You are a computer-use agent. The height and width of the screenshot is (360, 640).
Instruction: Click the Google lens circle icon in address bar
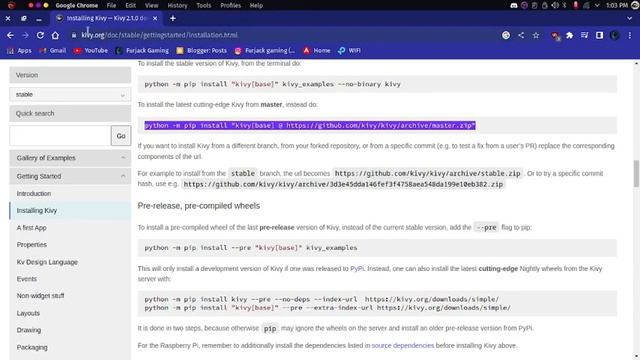pos(506,36)
